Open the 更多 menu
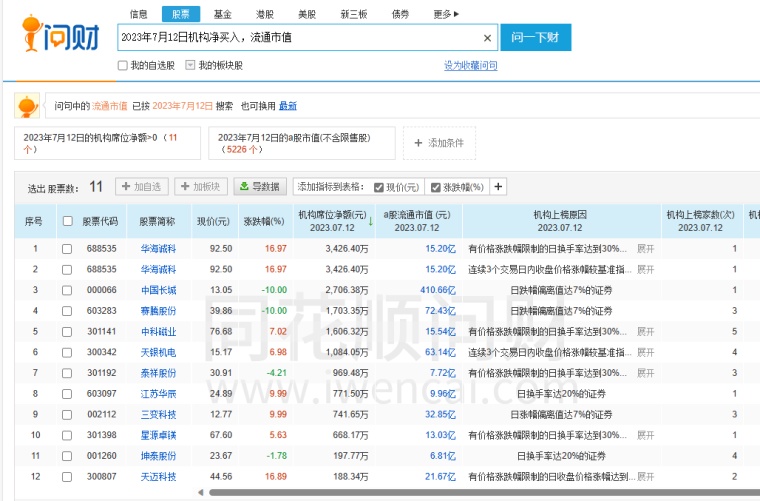Image resolution: width=760 pixels, height=501 pixels. coord(446,14)
